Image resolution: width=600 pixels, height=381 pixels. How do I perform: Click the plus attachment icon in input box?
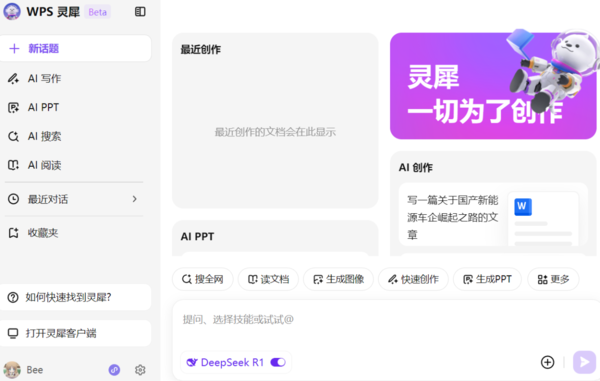(x=548, y=362)
